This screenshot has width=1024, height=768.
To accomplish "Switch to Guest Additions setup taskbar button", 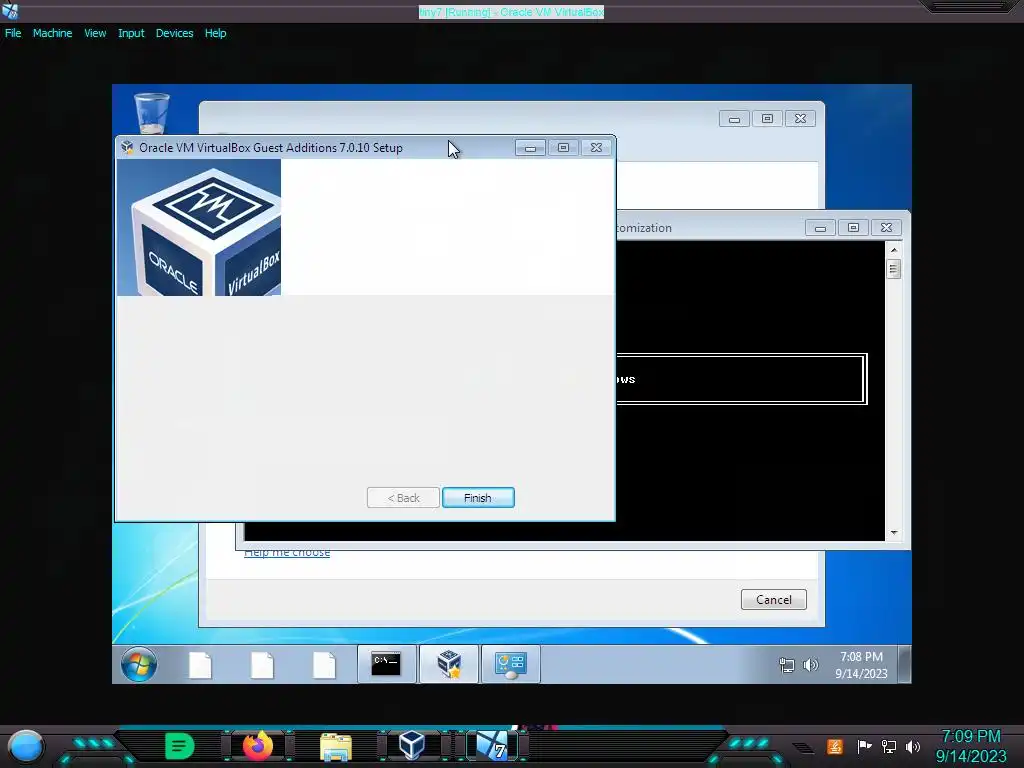I will tap(449, 664).
